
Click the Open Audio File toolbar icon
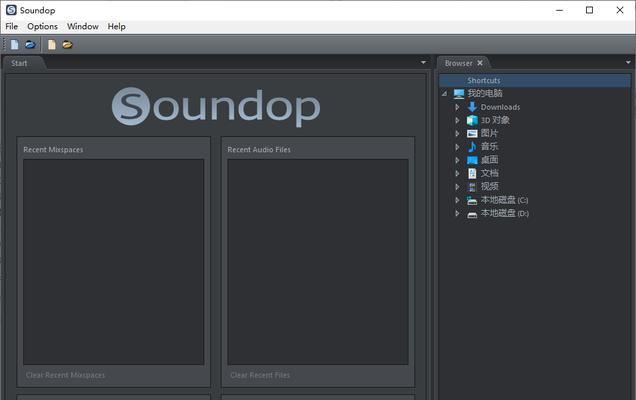[30, 44]
